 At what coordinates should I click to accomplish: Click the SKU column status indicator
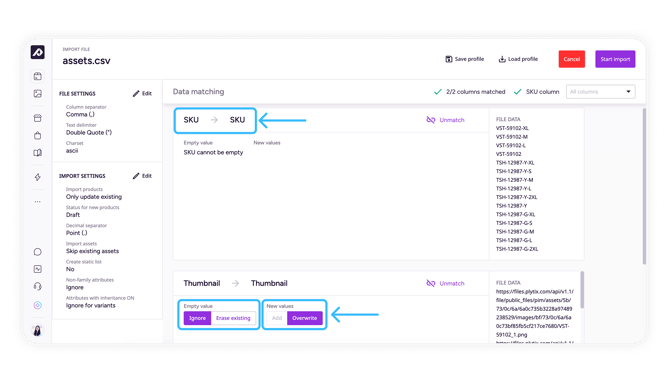(536, 91)
